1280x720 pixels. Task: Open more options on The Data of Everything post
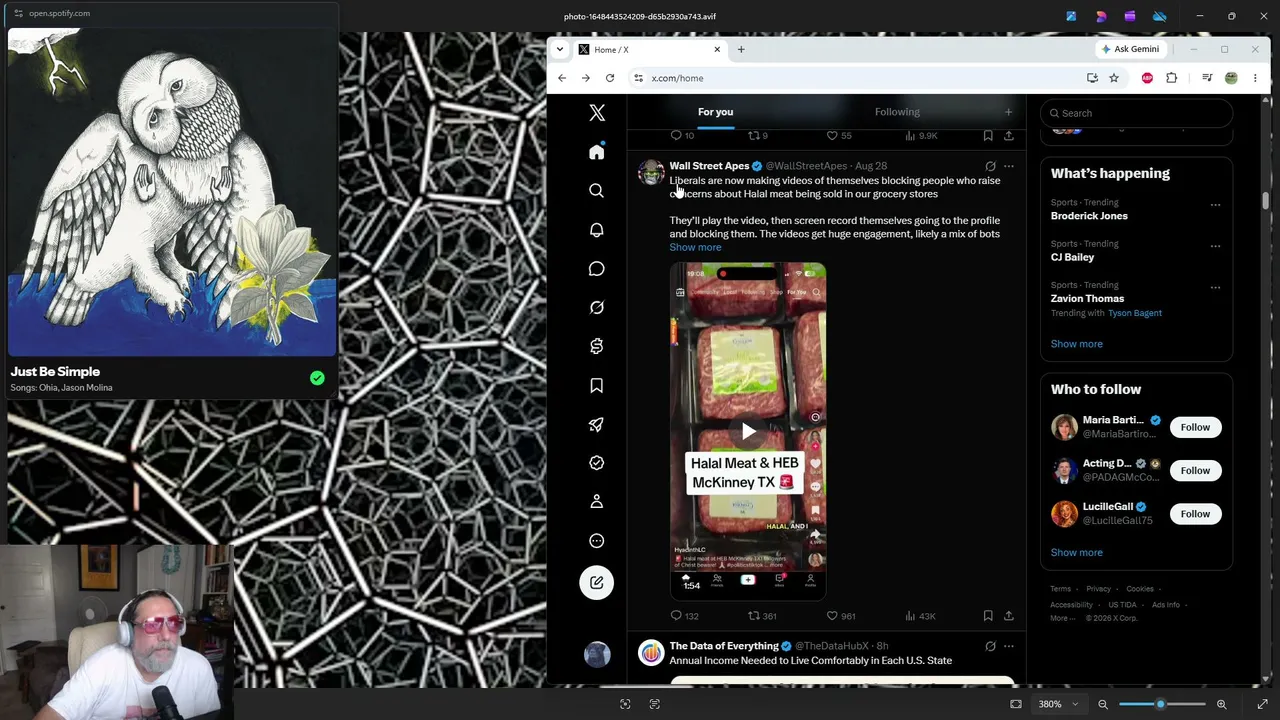coord(1008,646)
